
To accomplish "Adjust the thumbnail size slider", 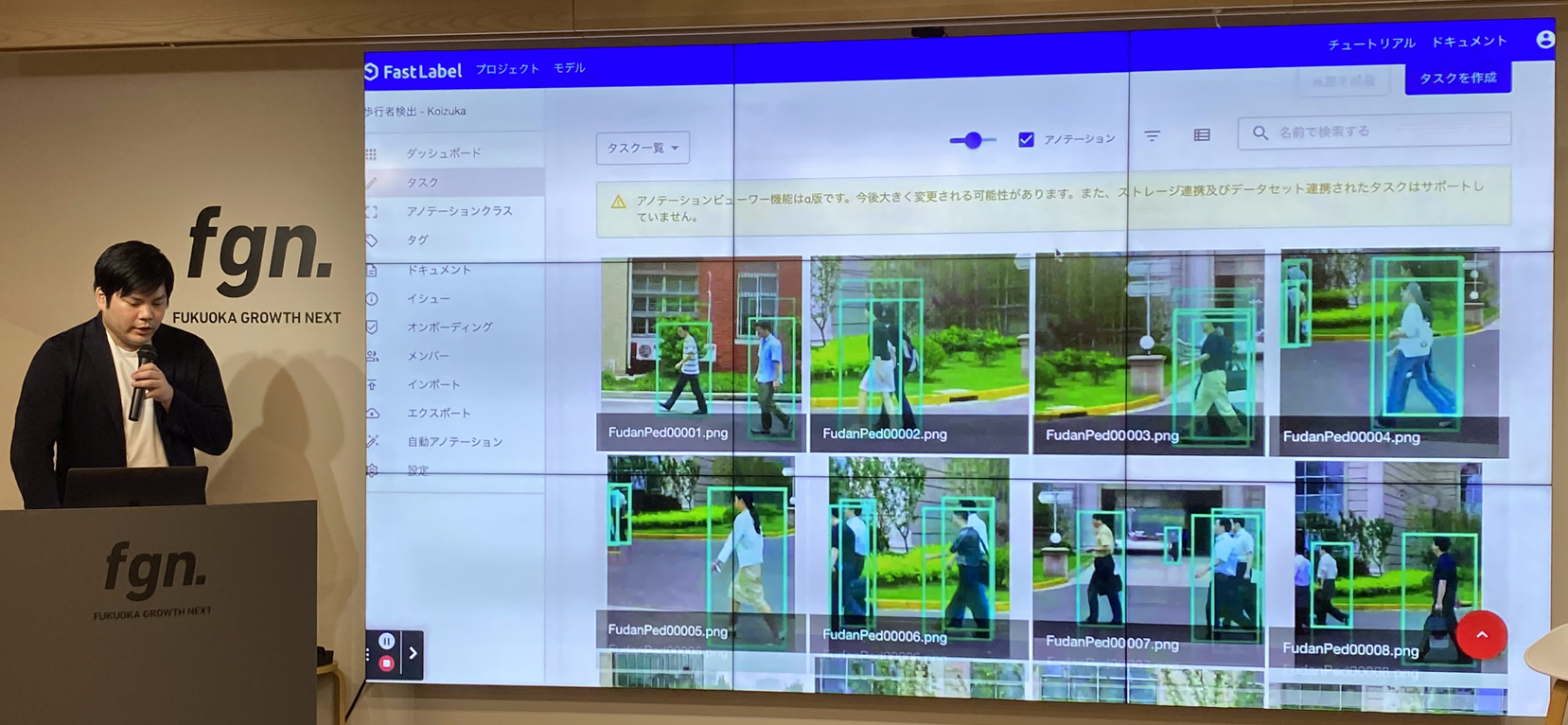I will coord(973,140).
